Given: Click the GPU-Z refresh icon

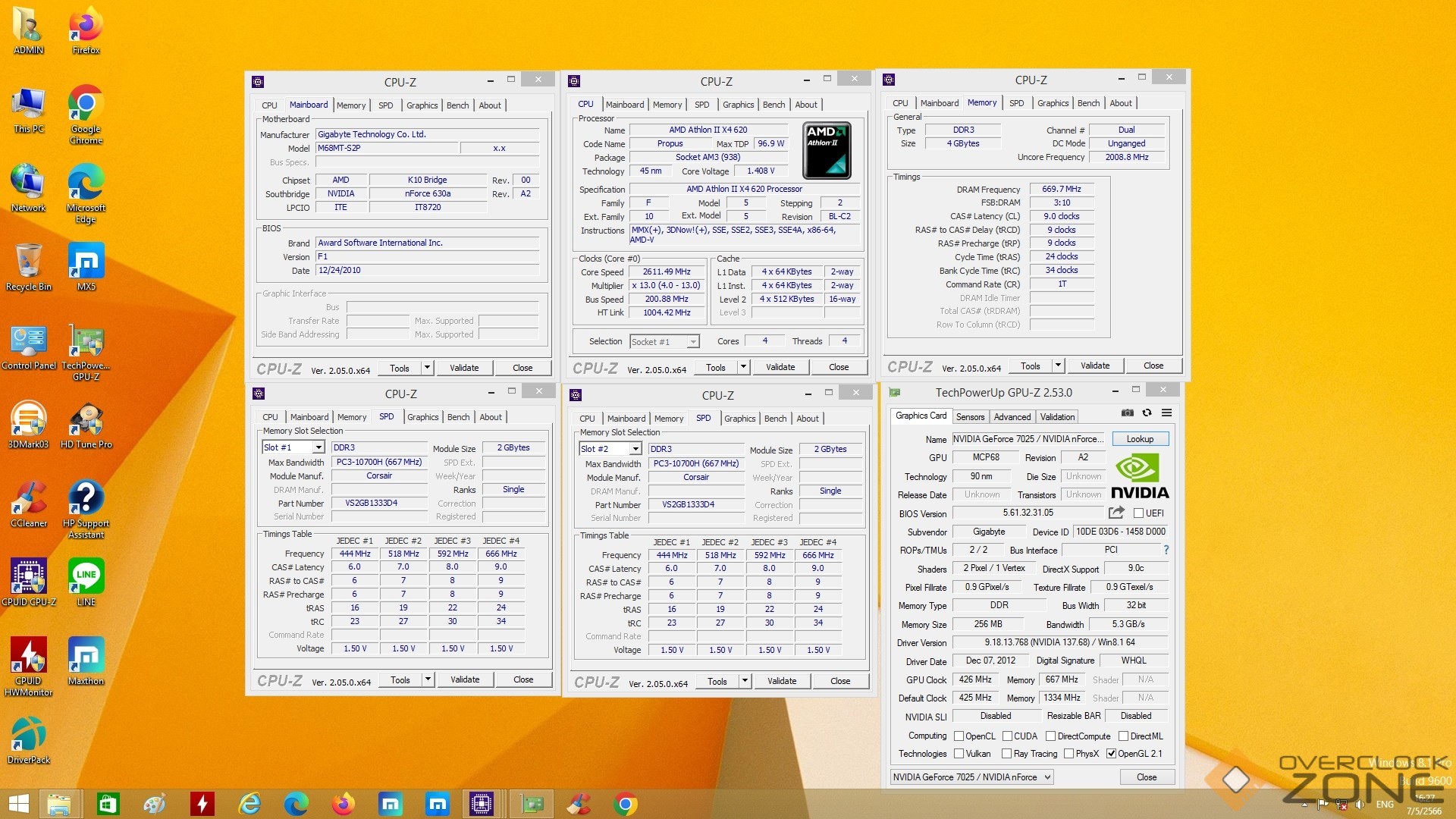Looking at the screenshot, I should click(1147, 413).
